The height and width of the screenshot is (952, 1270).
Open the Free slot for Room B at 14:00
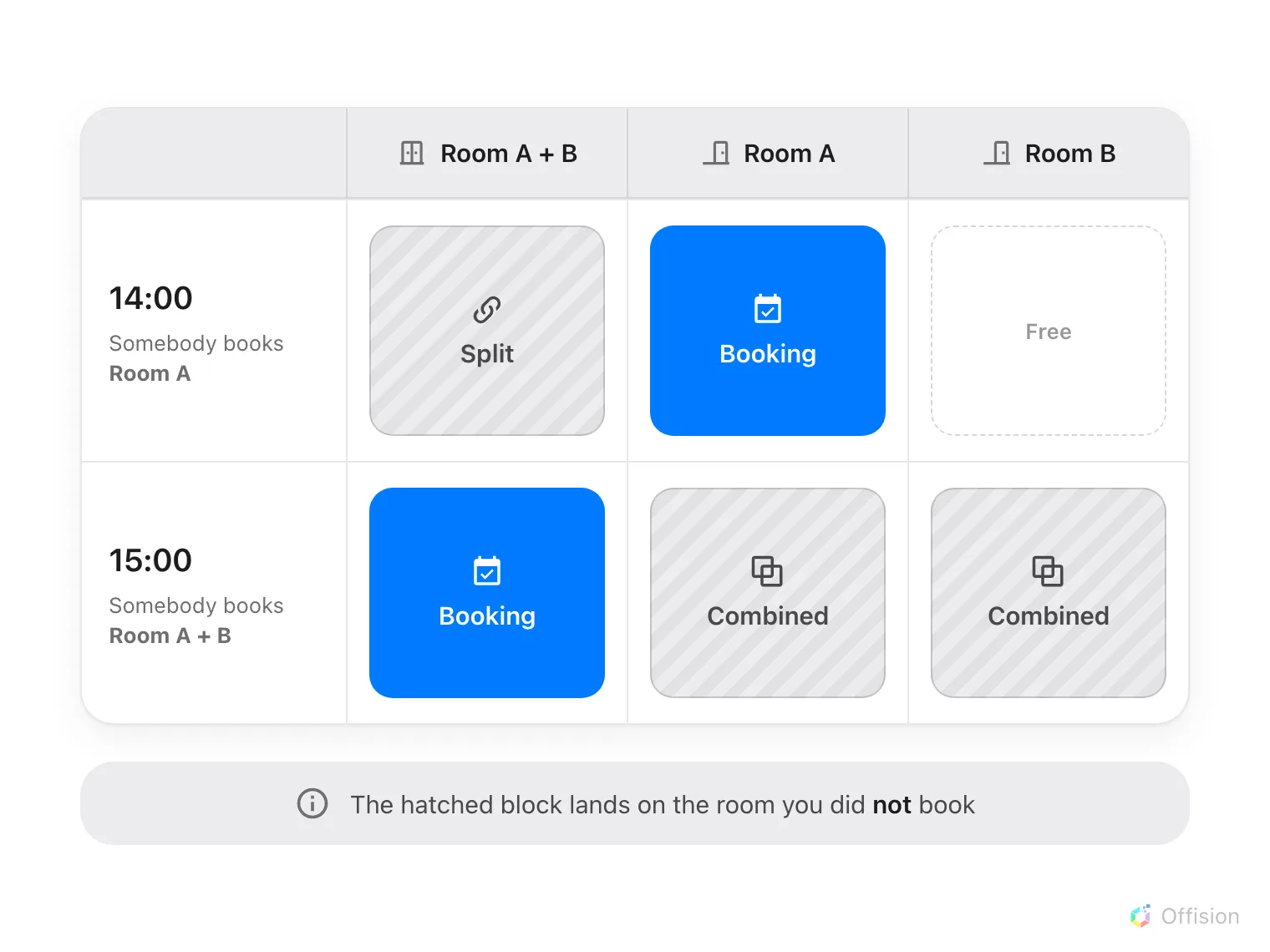pyautogui.click(x=1049, y=331)
